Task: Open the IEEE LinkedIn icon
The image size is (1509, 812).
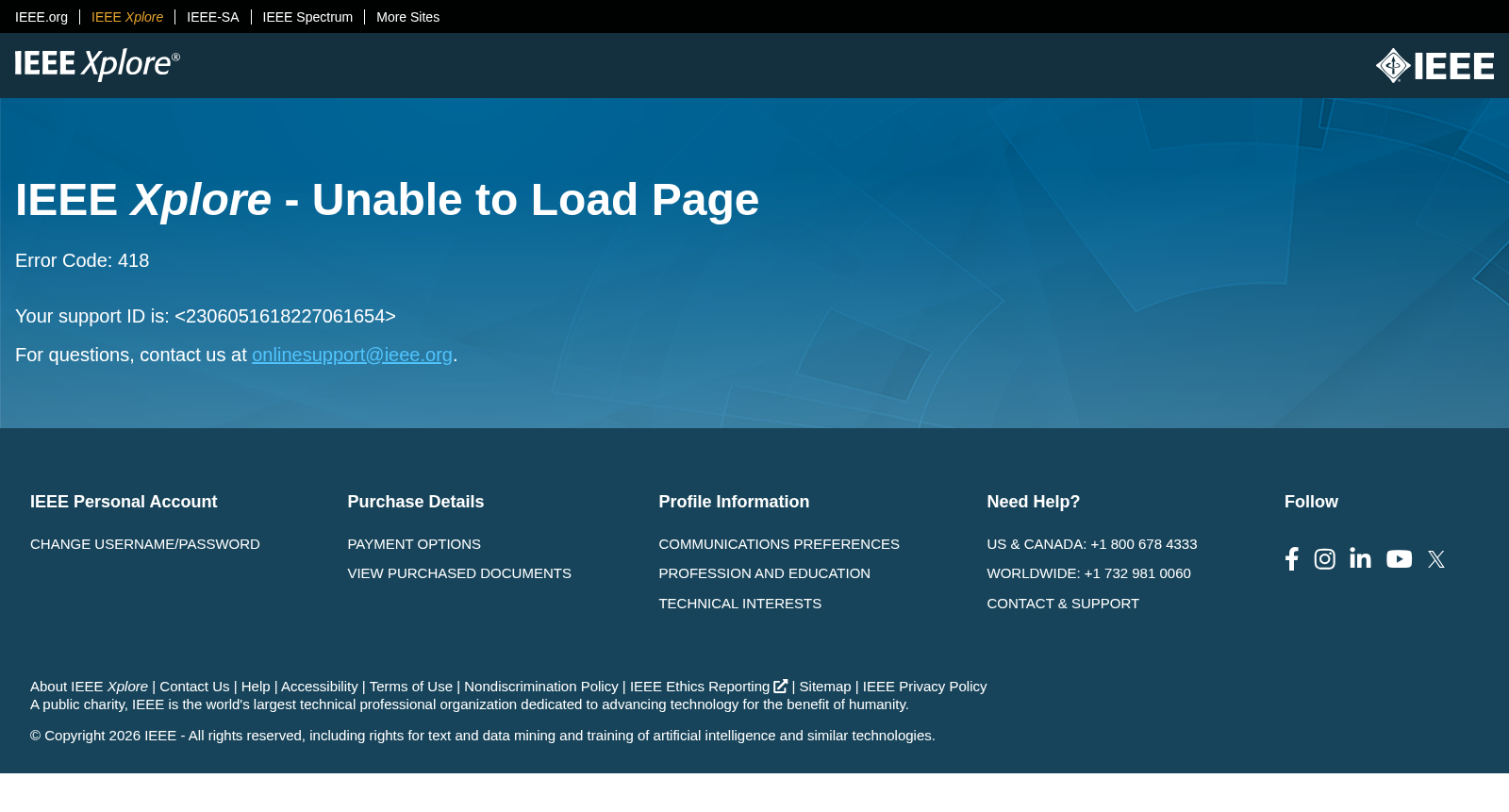Action: tap(1360, 558)
